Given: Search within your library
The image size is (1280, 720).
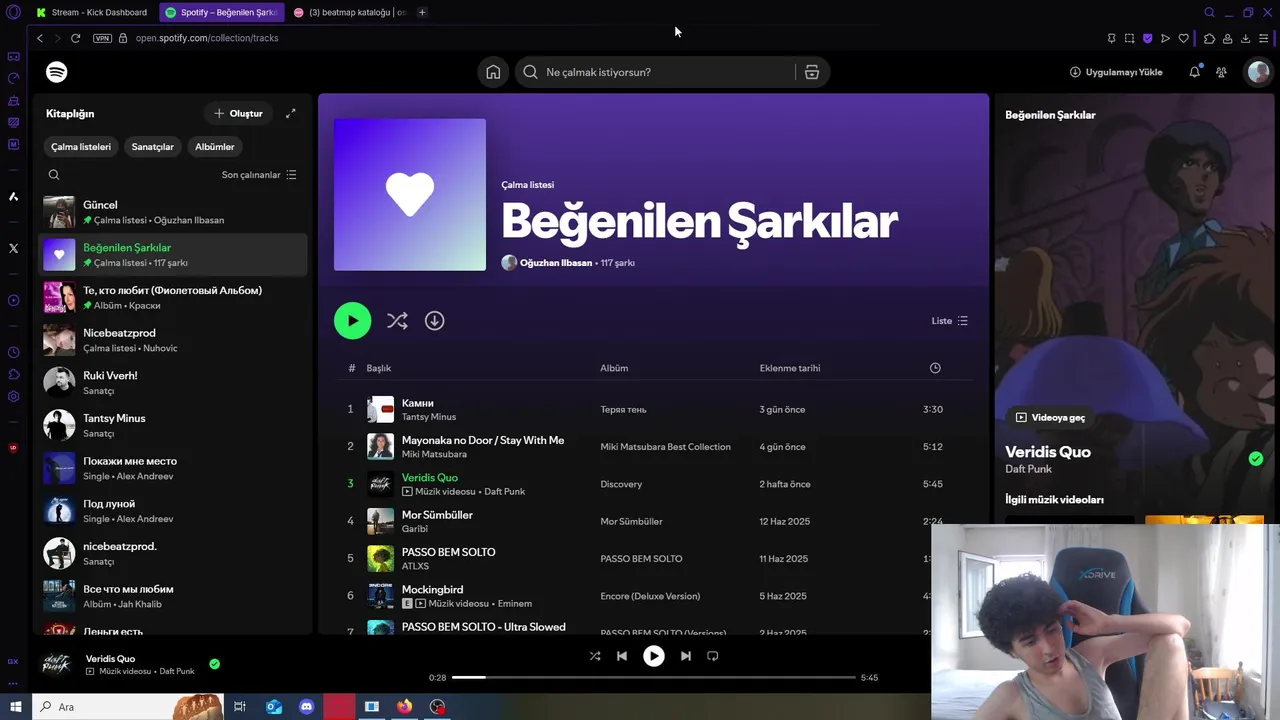Looking at the screenshot, I should click(54, 175).
